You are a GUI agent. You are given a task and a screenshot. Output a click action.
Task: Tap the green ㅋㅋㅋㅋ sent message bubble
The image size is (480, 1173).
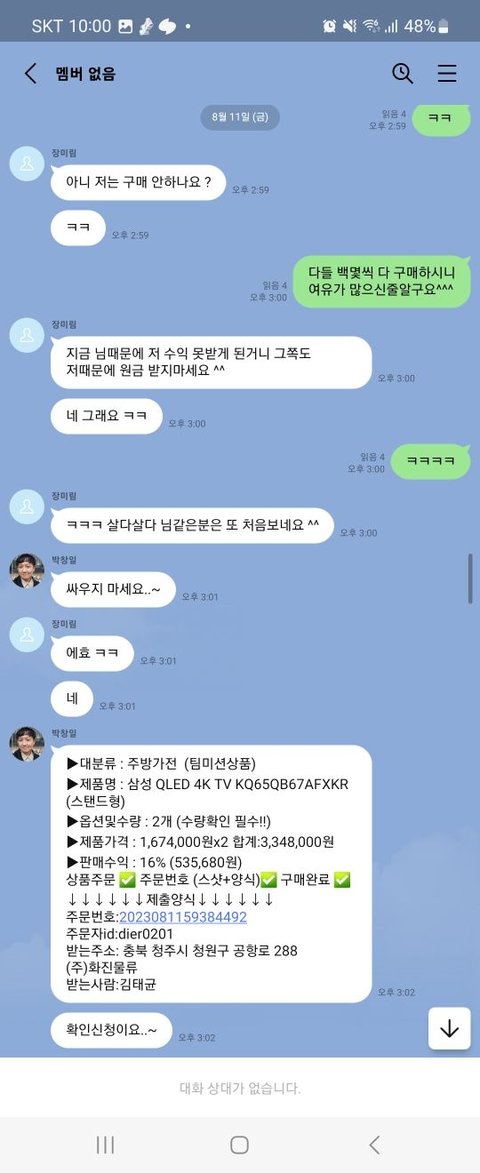click(431, 462)
